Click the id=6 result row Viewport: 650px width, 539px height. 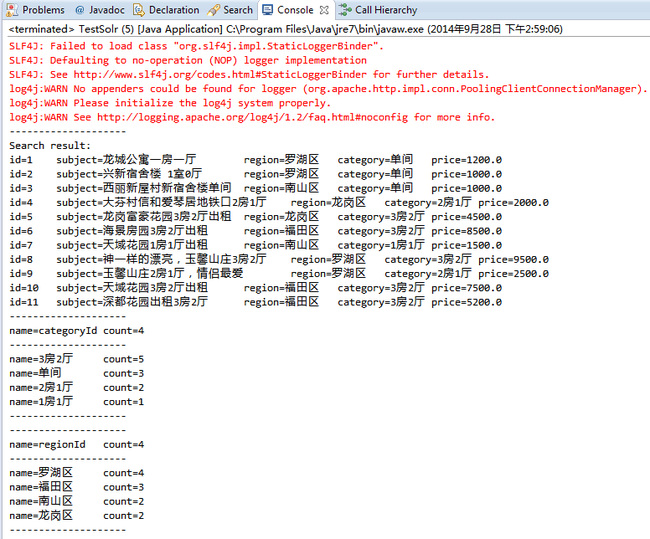click(x=255, y=231)
